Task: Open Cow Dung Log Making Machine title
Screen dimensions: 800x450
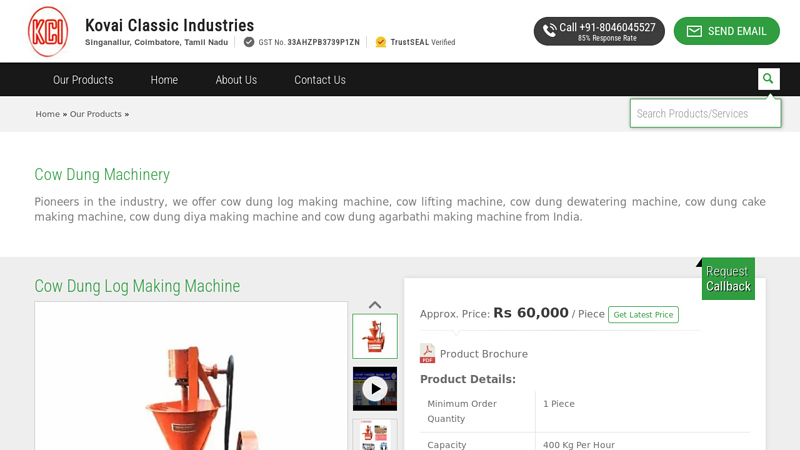Action: pyautogui.click(x=137, y=286)
